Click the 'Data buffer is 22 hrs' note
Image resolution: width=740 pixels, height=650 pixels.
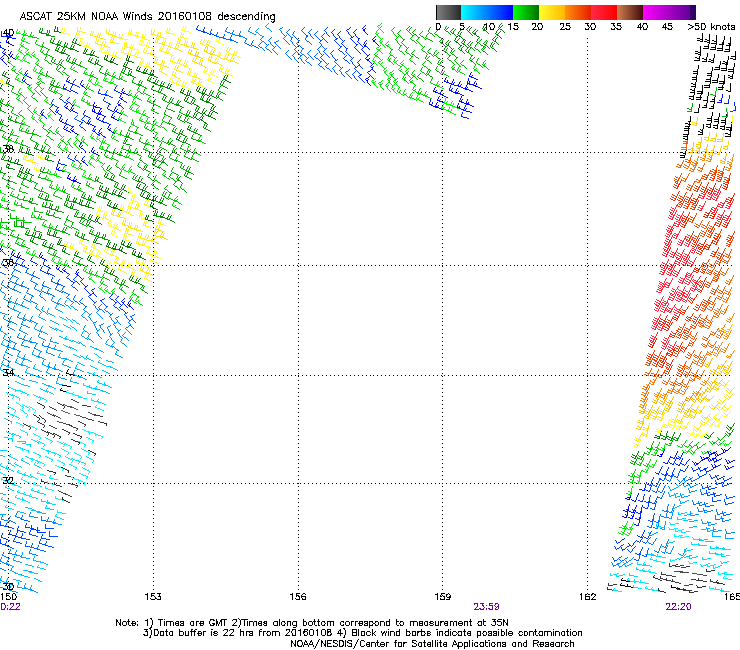pyautogui.click(x=239, y=633)
